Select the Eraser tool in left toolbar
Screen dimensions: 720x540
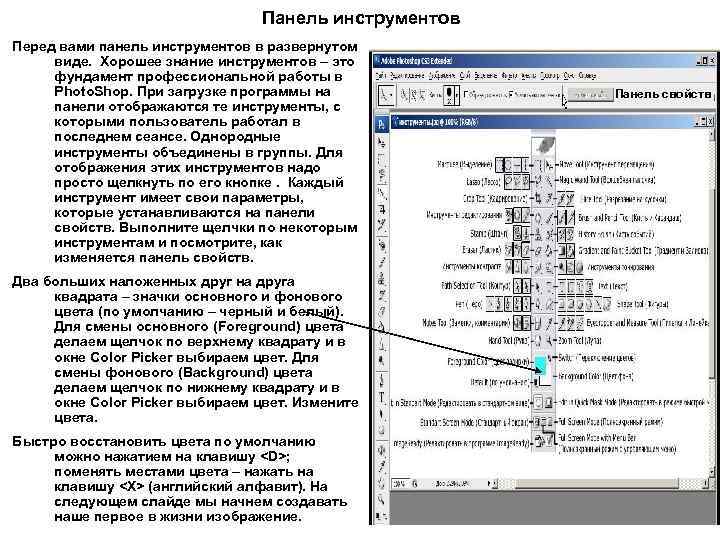(x=381, y=311)
